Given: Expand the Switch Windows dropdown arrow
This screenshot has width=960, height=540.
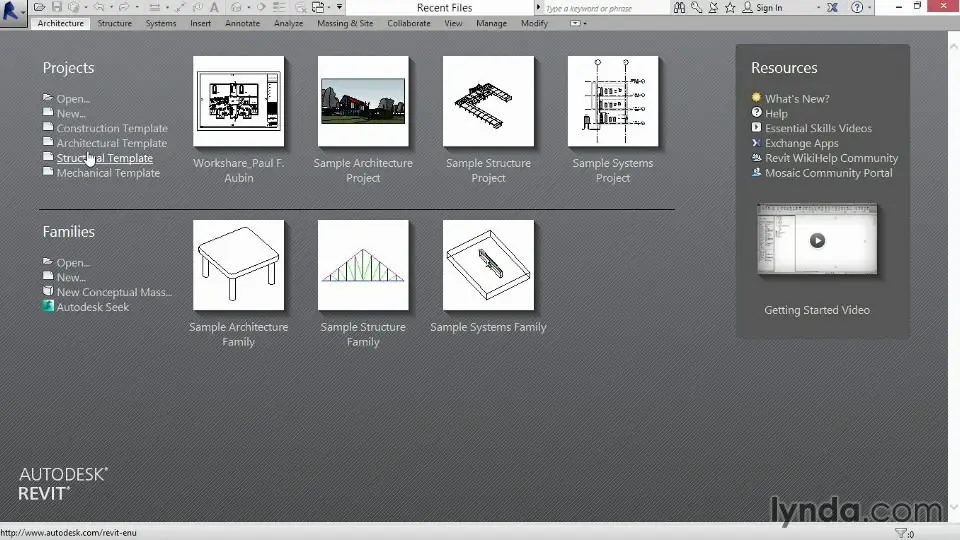Looking at the screenshot, I should tap(329, 7).
